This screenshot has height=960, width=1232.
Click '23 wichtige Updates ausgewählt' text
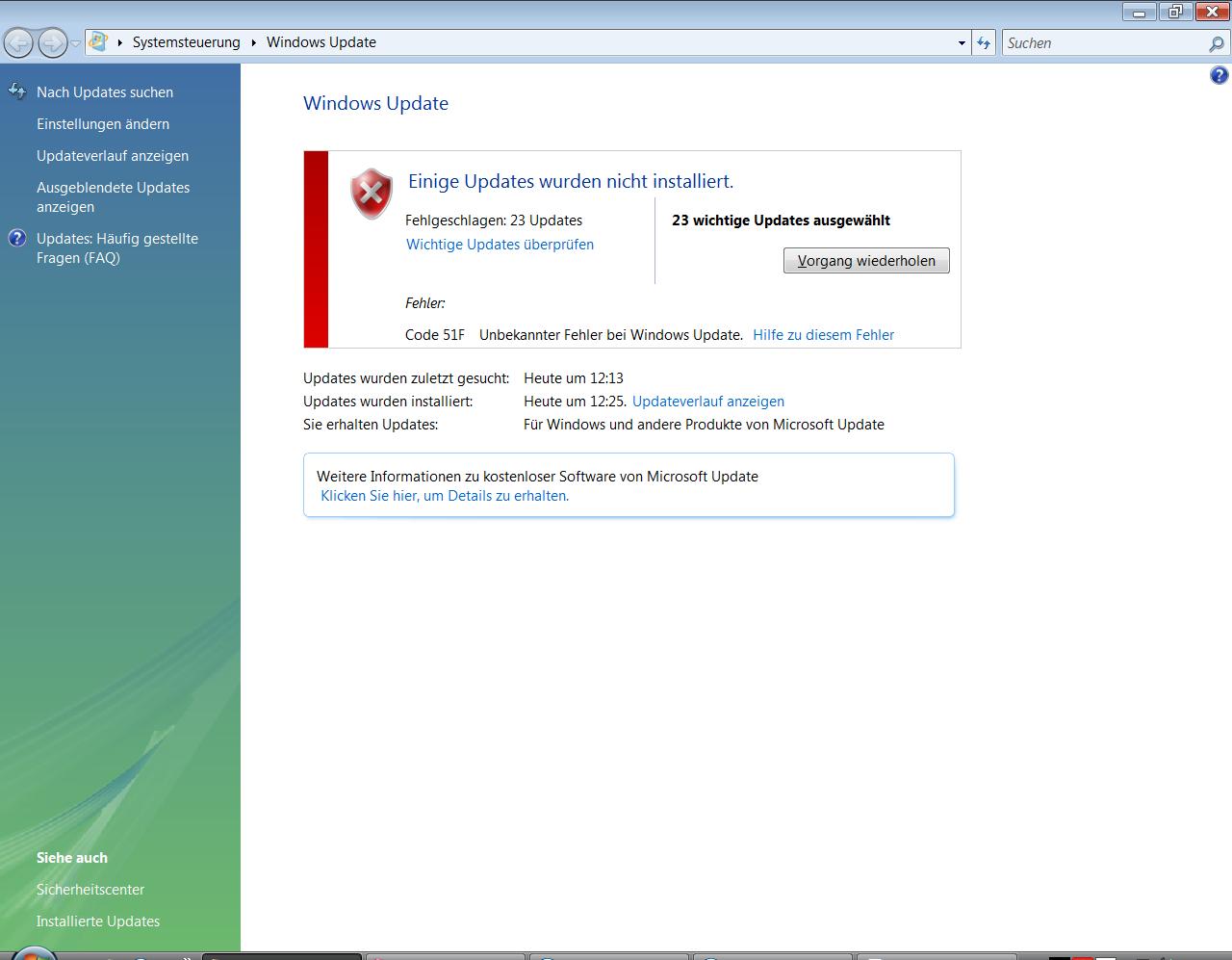point(781,221)
